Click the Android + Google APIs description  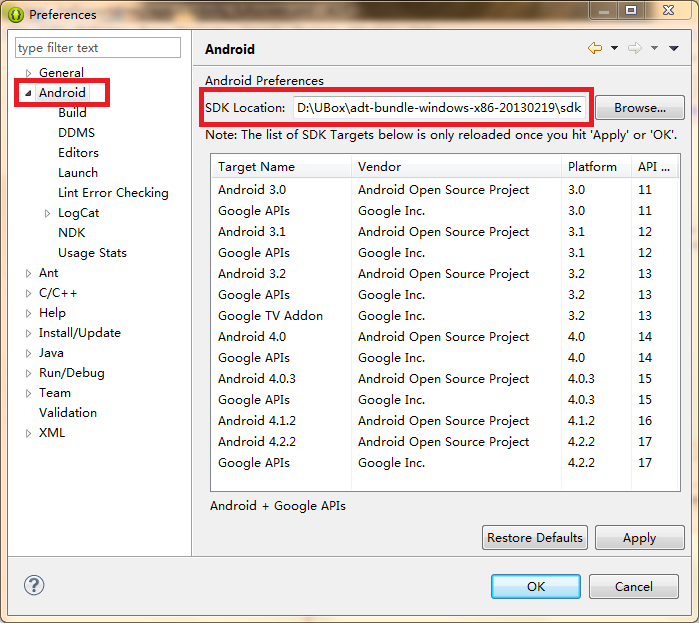tap(278, 506)
